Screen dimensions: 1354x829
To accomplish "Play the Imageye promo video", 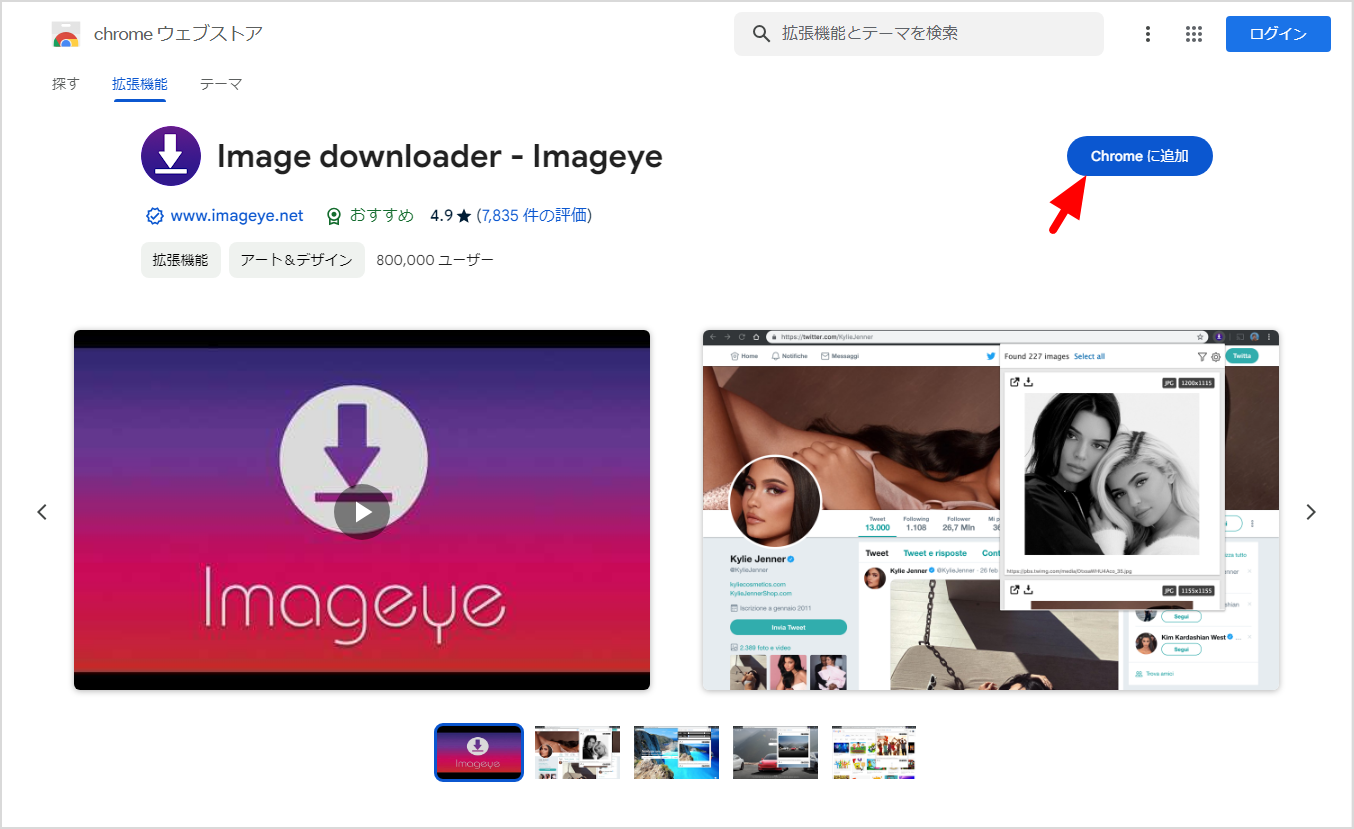I will click(362, 512).
